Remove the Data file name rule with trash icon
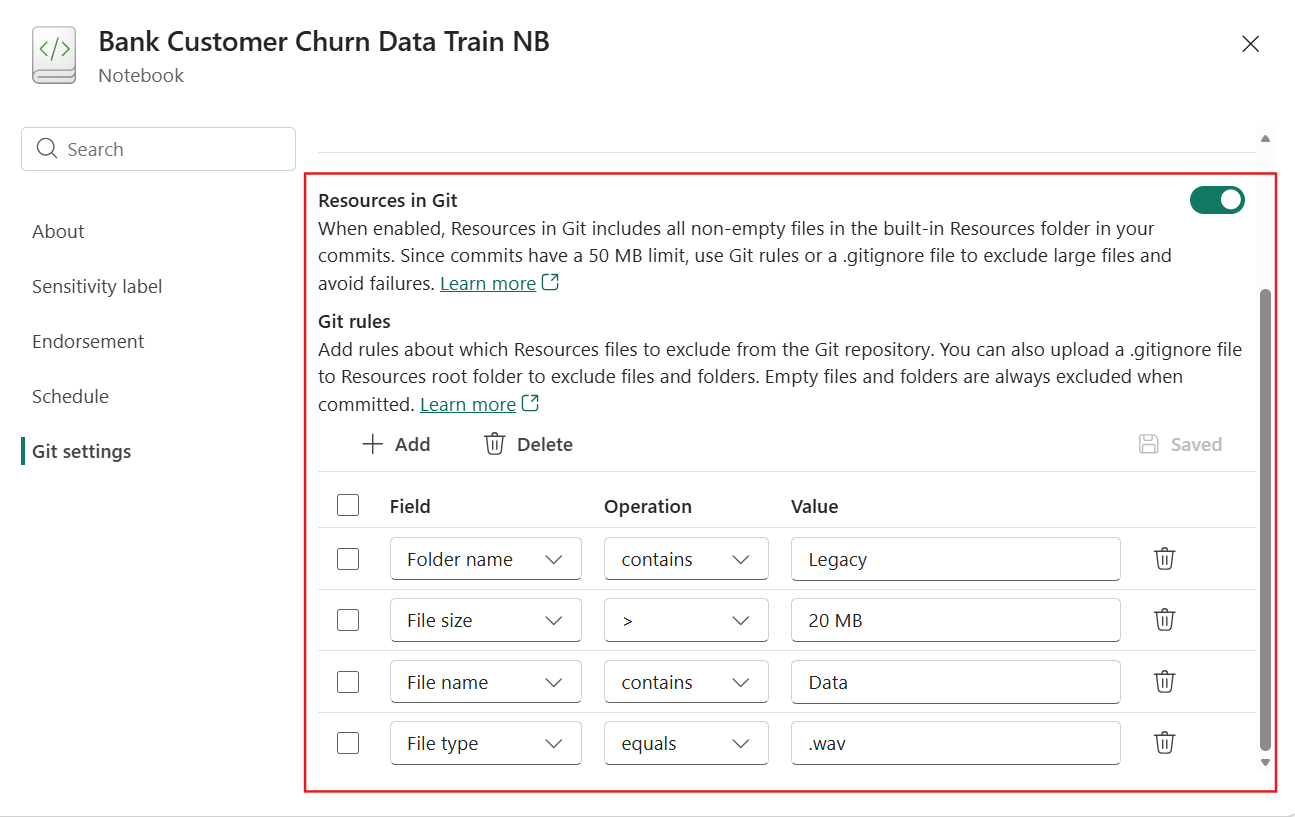Image resolution: width=1295 pixels, height=817 pixels. [x=1164, y=682]
